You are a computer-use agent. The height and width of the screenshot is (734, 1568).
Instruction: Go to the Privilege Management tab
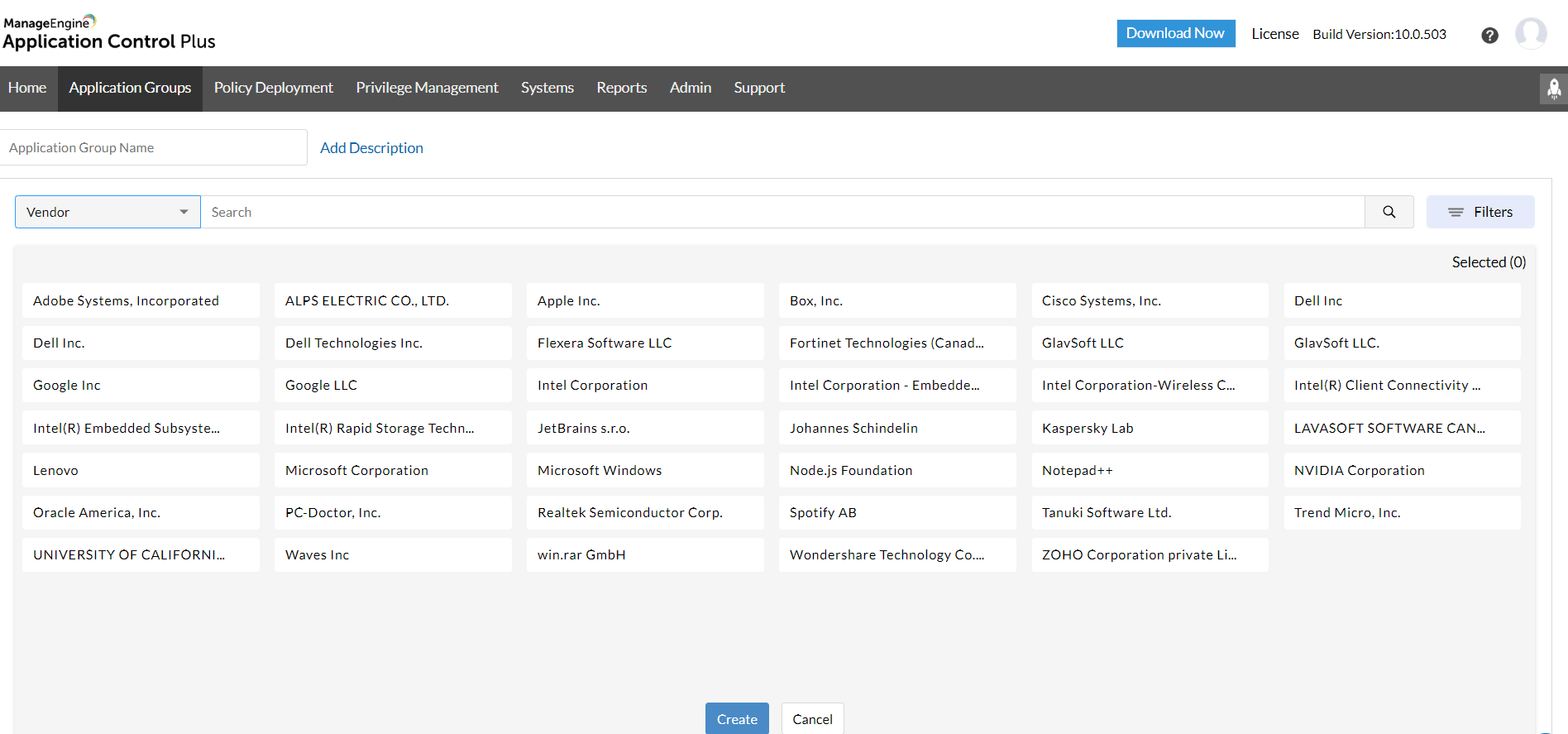pos(427,88)
